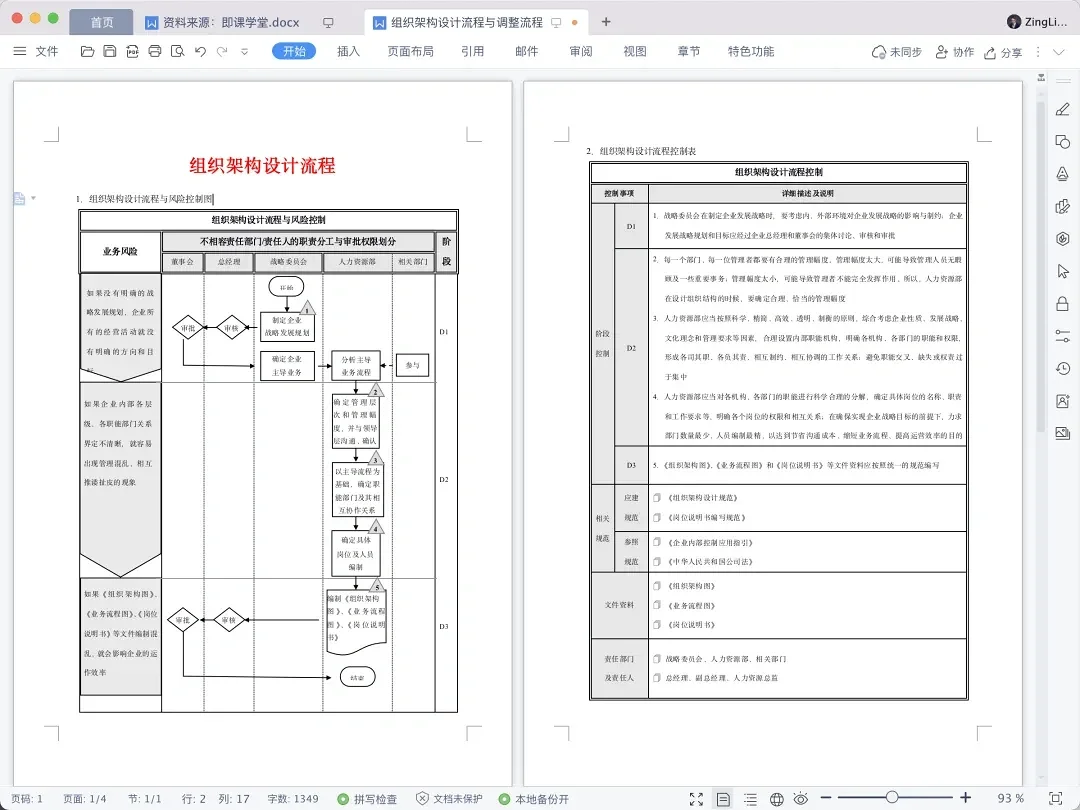The height and width of the screenshot is (810, 1080).
Task: Enable eye-protection mode icon in status bar
Action: tap(802, 800)
